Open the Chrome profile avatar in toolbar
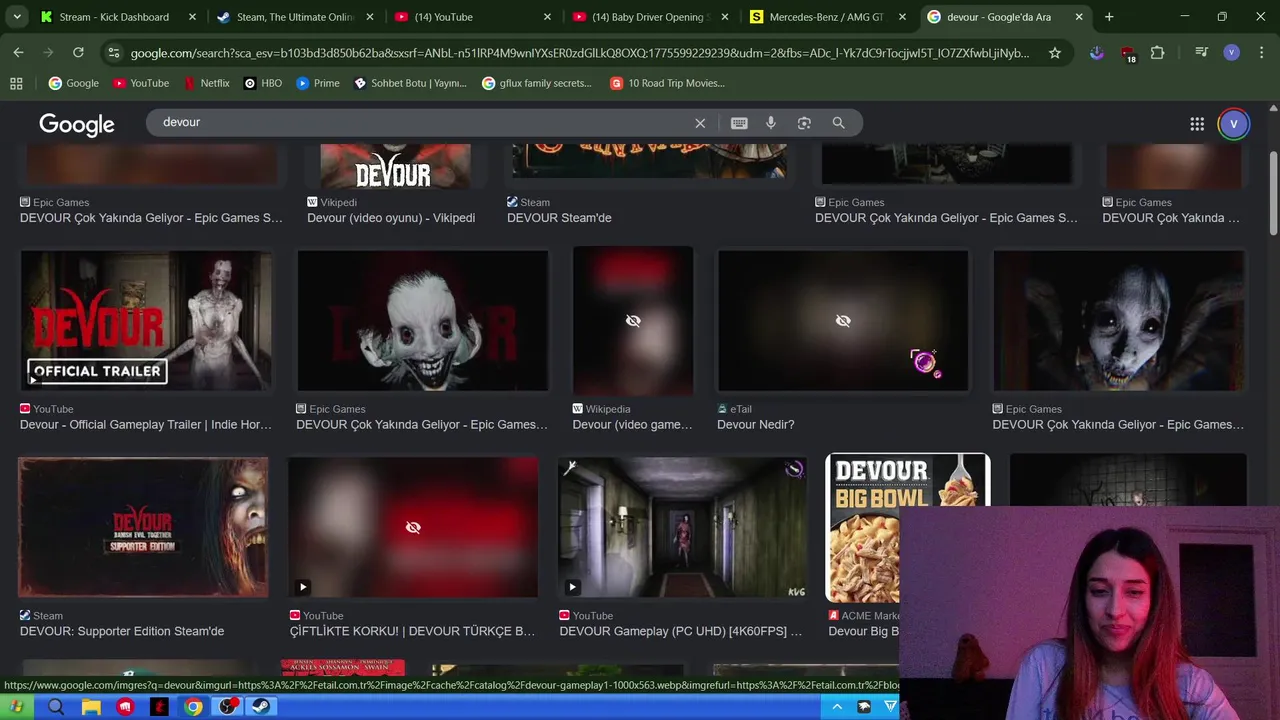The height and width of the screenshot is (720, 1280). (x=1231, y=53)
